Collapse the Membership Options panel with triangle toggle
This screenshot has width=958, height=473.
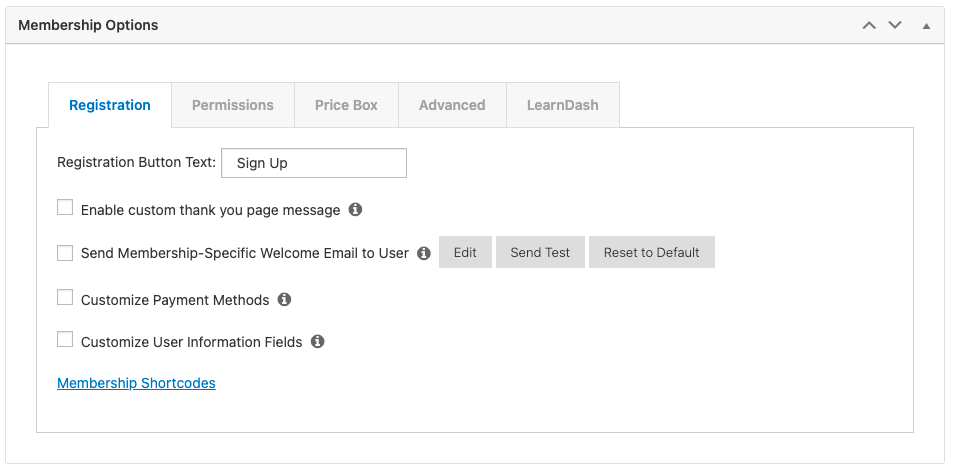[x=926, y=25]
